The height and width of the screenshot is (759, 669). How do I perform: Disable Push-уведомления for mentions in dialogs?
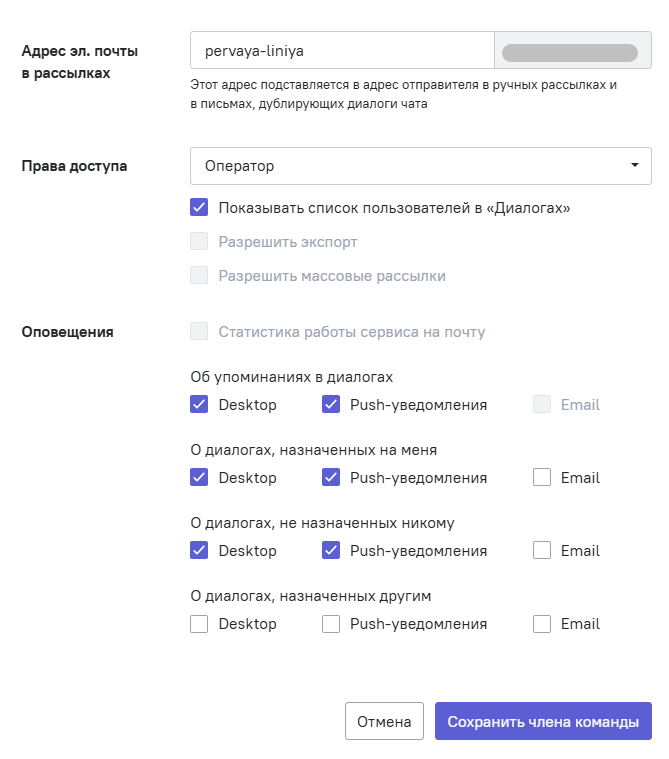coord(331,405)
